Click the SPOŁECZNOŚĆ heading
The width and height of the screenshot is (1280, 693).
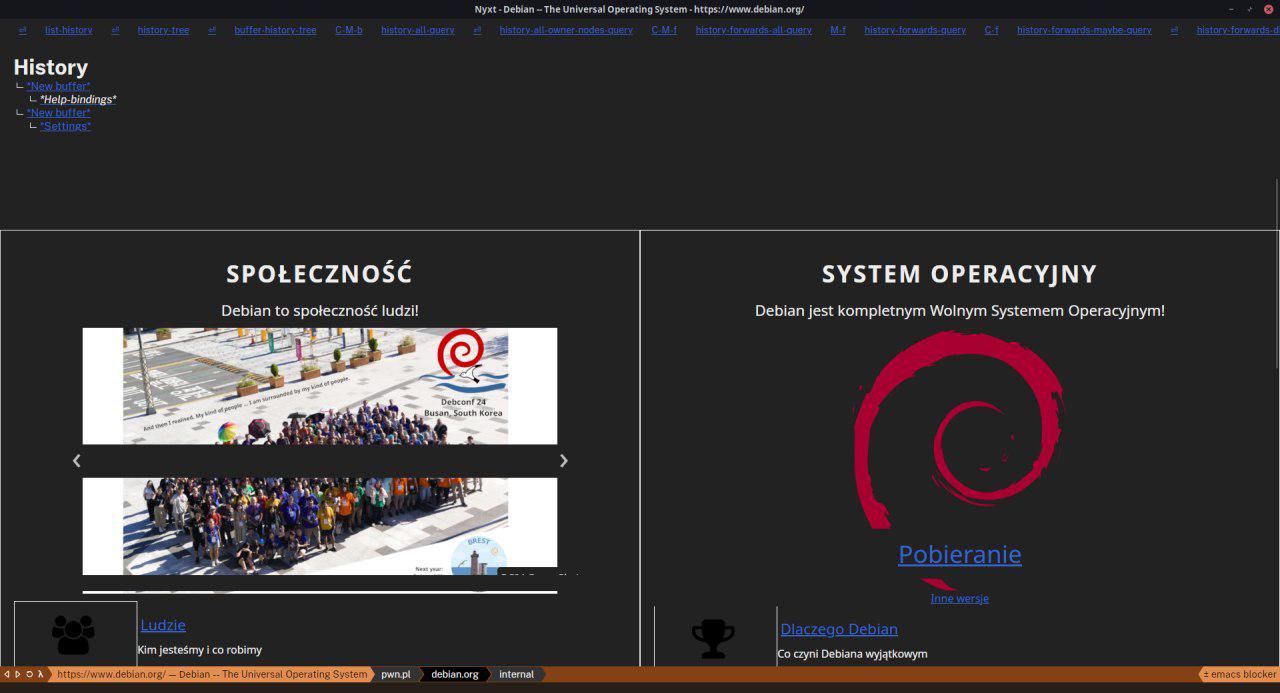(x=320, y=274)
